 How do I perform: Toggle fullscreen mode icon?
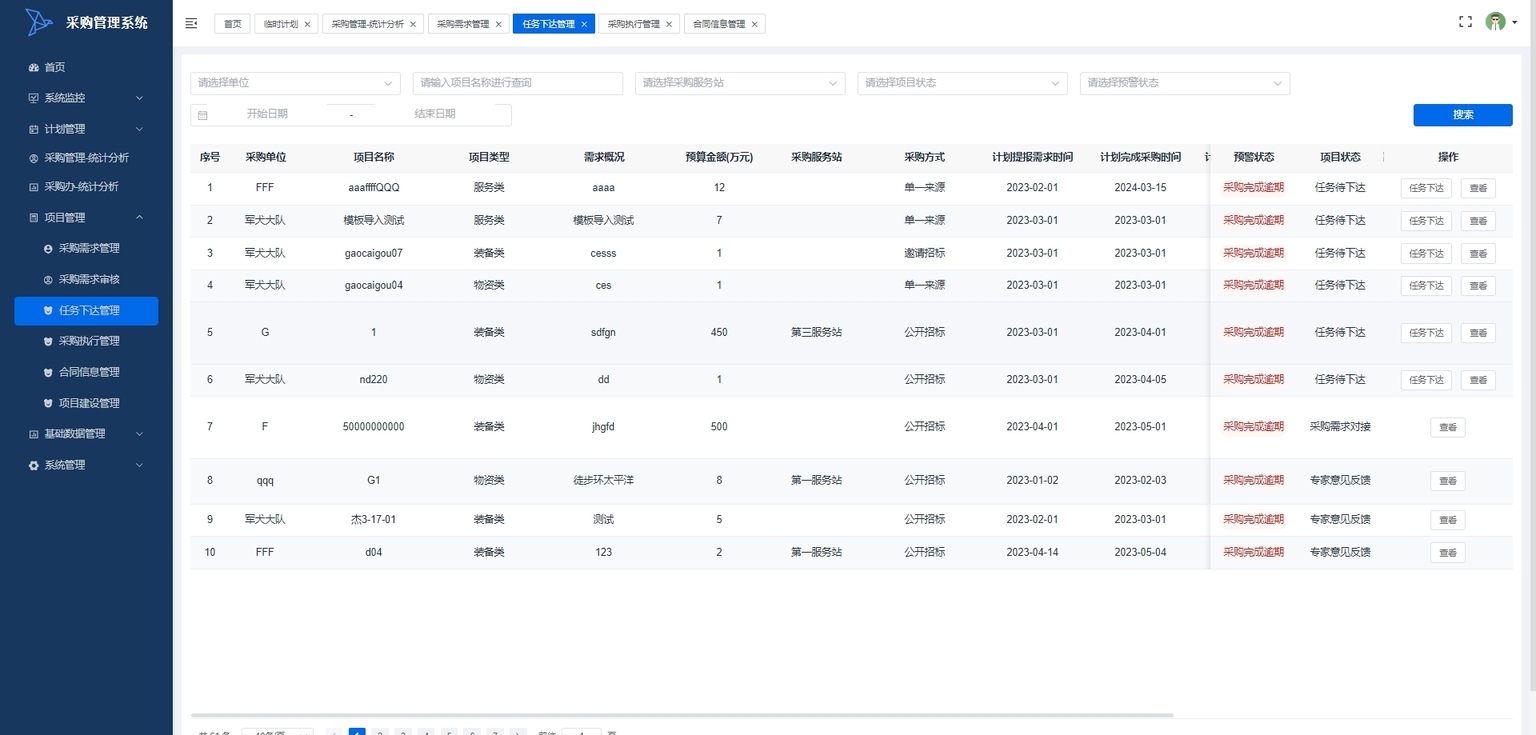click(1465, 22)
